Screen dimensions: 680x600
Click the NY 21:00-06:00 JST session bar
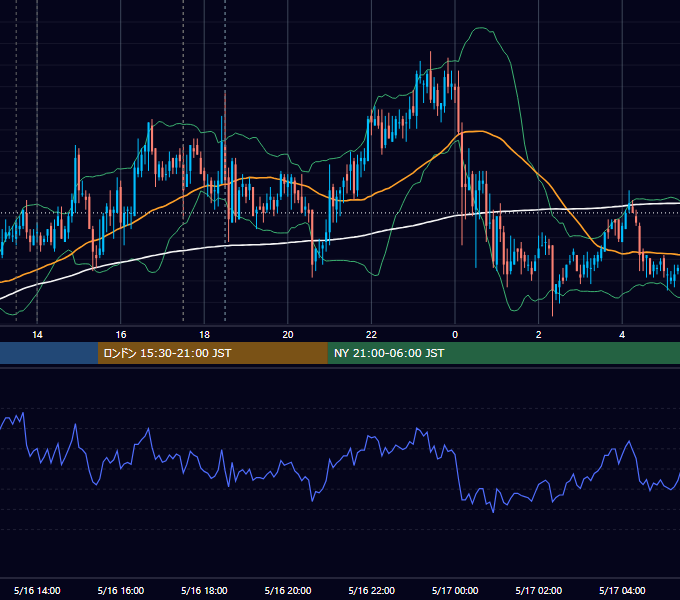pos(503,353)
